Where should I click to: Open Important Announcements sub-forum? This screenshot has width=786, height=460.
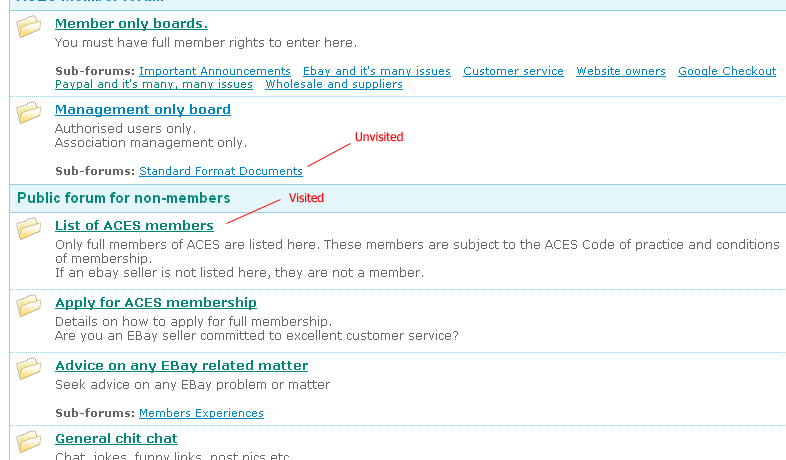tap(215, 71)
